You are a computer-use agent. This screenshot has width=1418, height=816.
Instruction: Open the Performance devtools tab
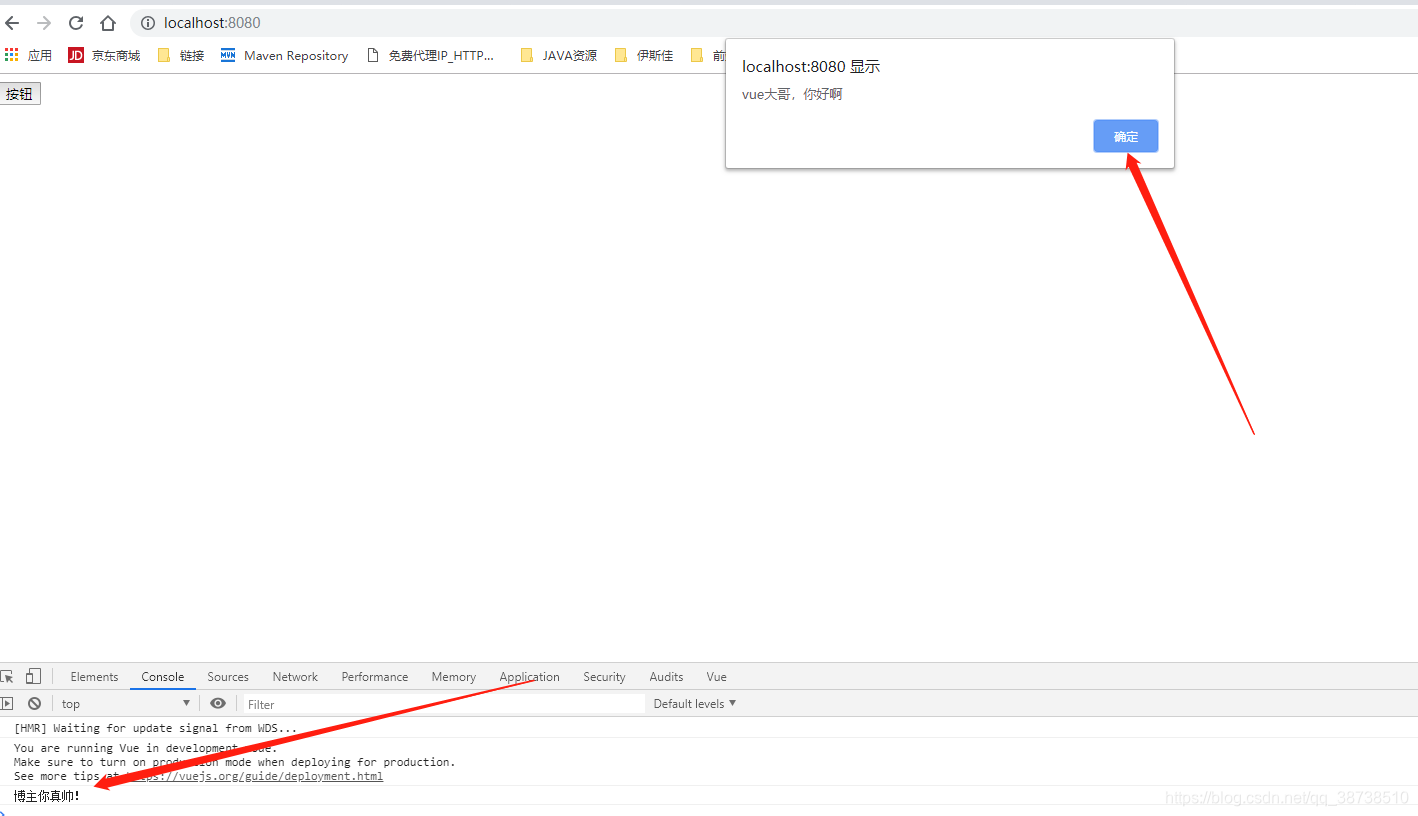point(375,677)
